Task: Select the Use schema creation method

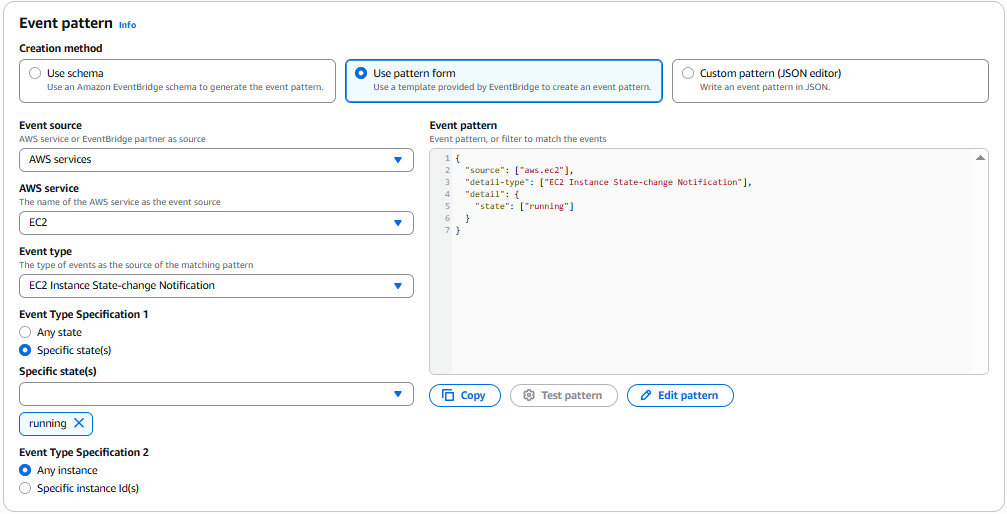Action: click(x=36, y=73)
